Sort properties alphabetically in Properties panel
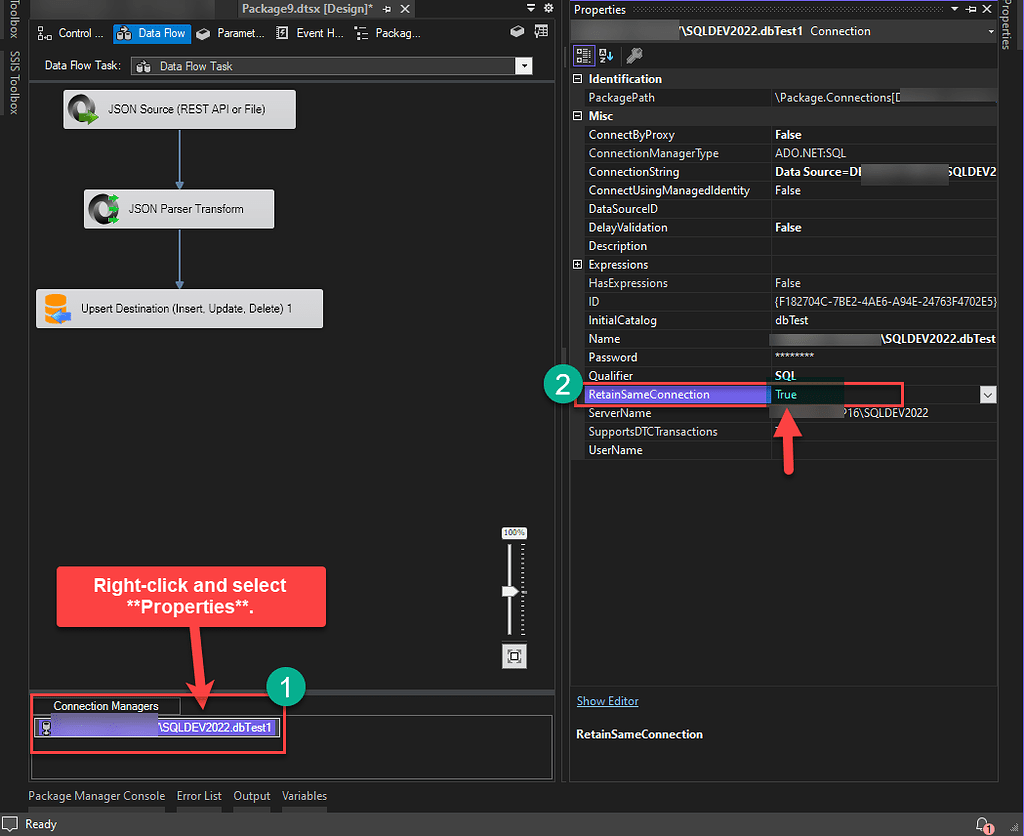The height and width of the screenshot is (836, 1024). (x=604, y=56)
